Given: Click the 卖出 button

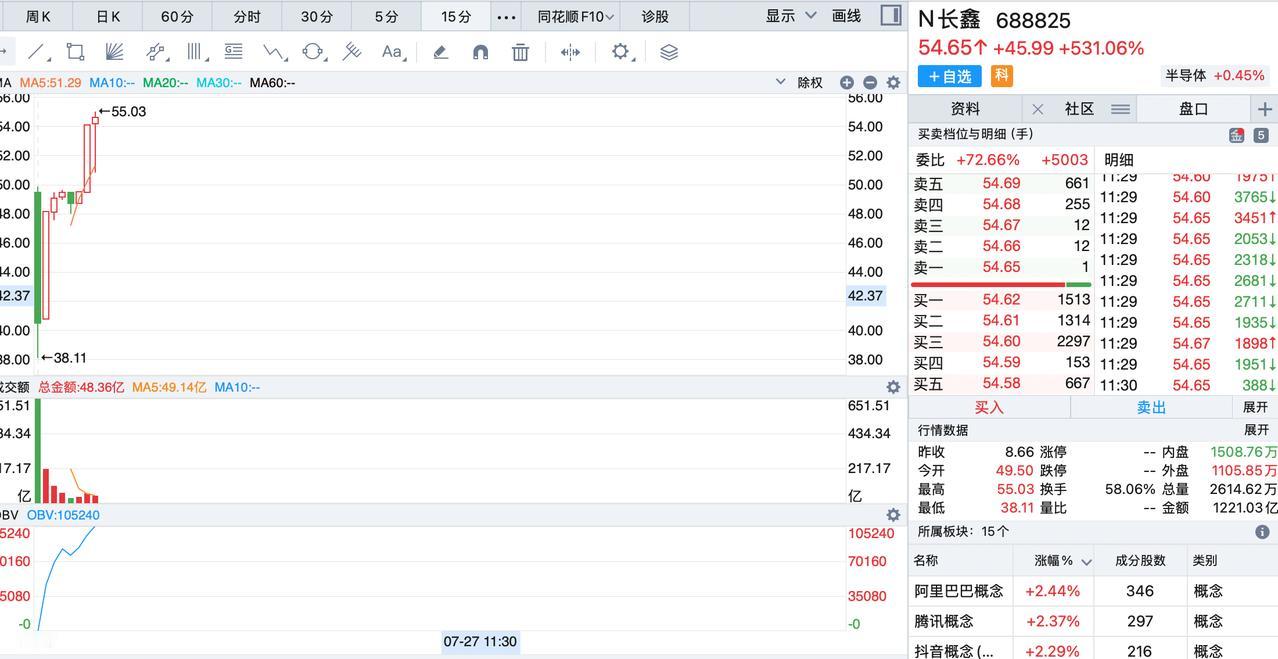Looking at the screenshot, I should 1152,407.
